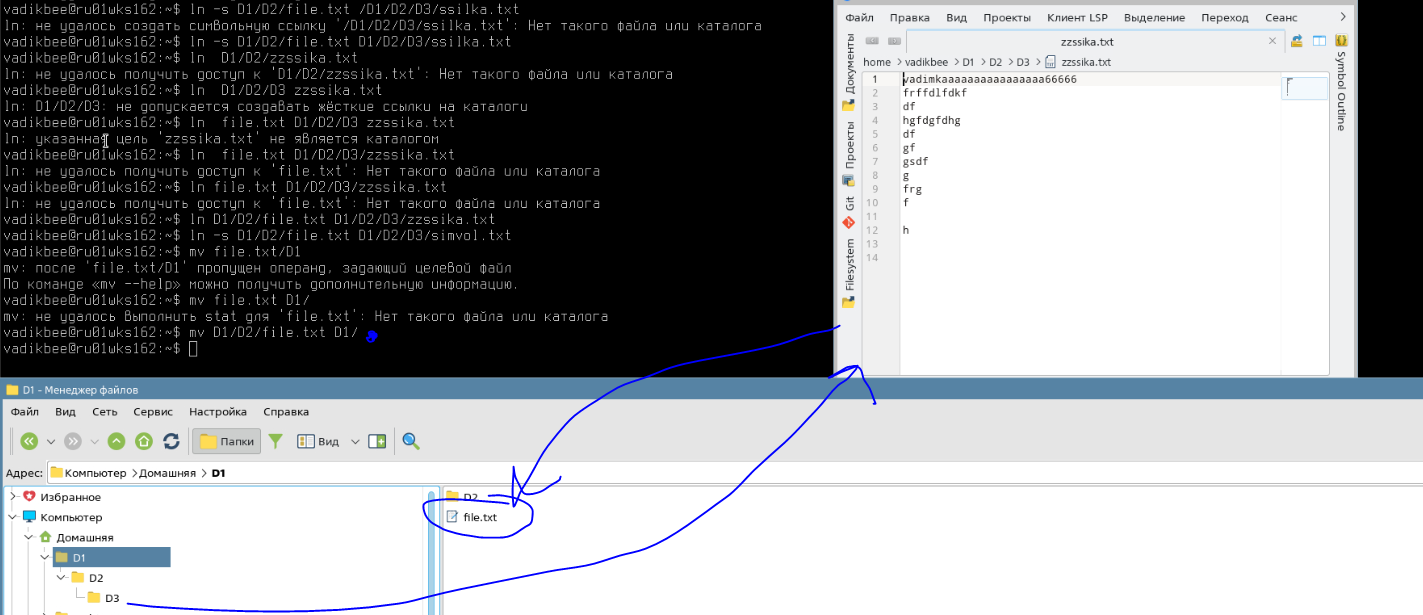
Task: Go up one folder level
Action: [116, 441]
